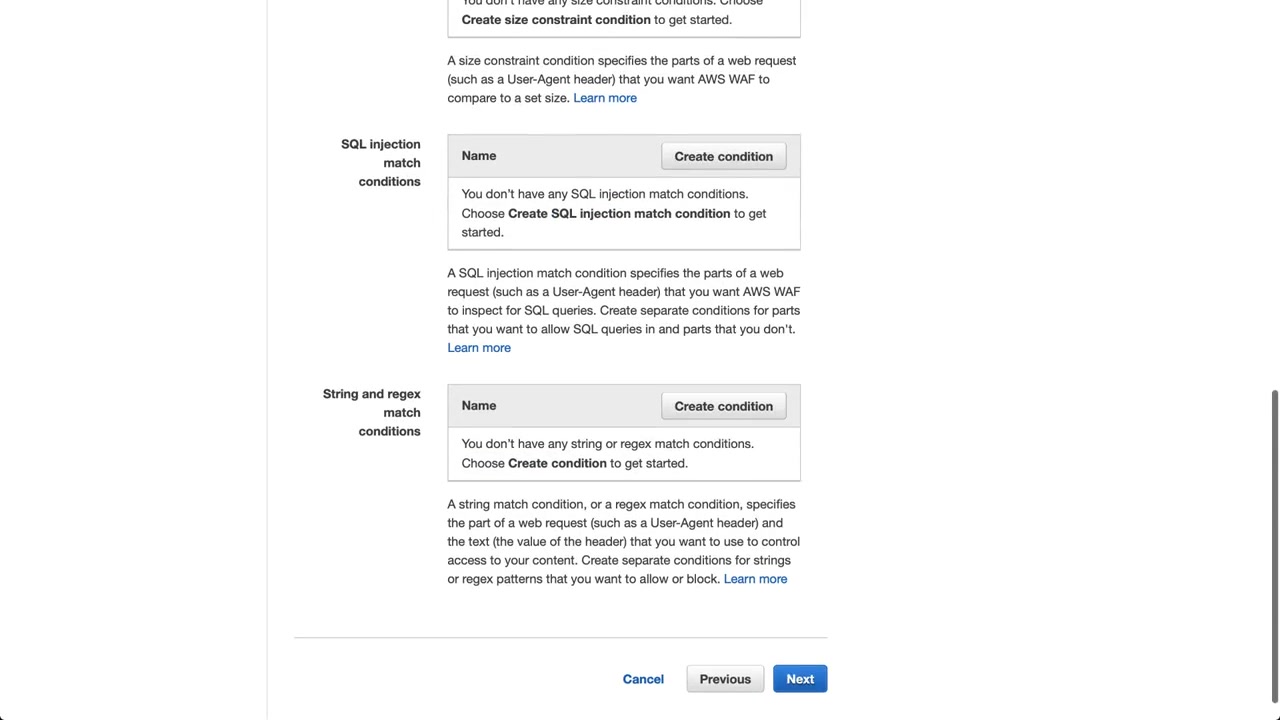The height and width of the screenshot is (720, 1280).
Task: Click the empty SQL injection conditions message
Action: [604, 194]
